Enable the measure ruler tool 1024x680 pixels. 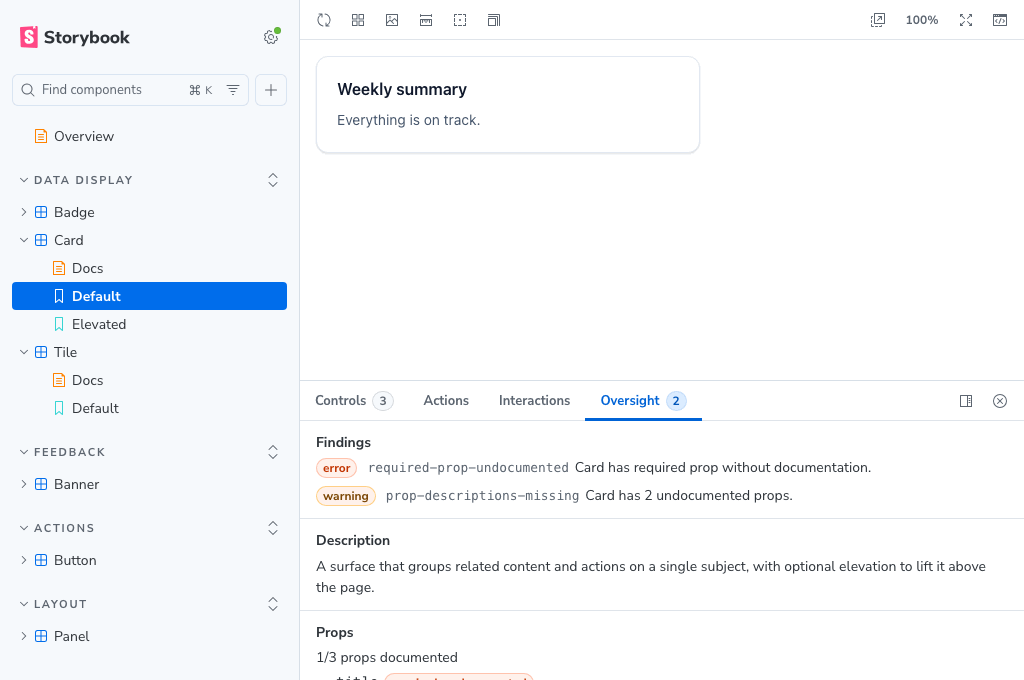426,20
